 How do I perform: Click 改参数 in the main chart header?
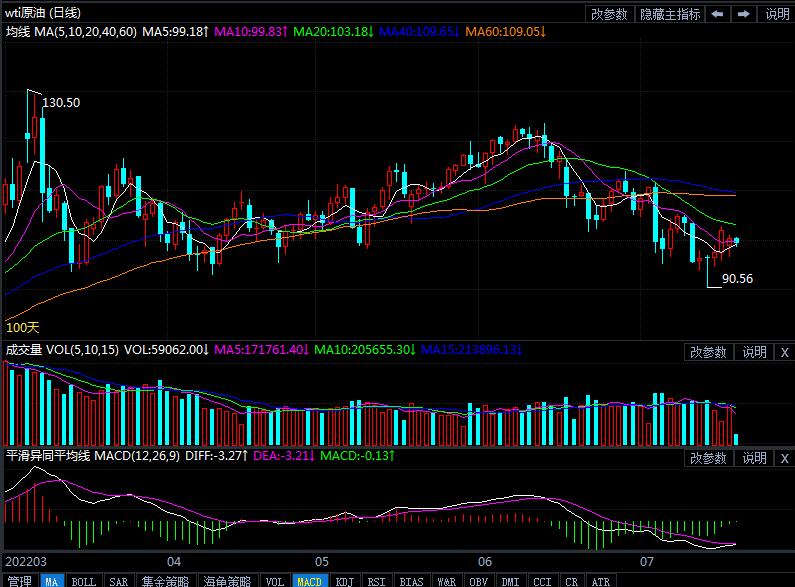pyautogui.click(x=609, y=14)
